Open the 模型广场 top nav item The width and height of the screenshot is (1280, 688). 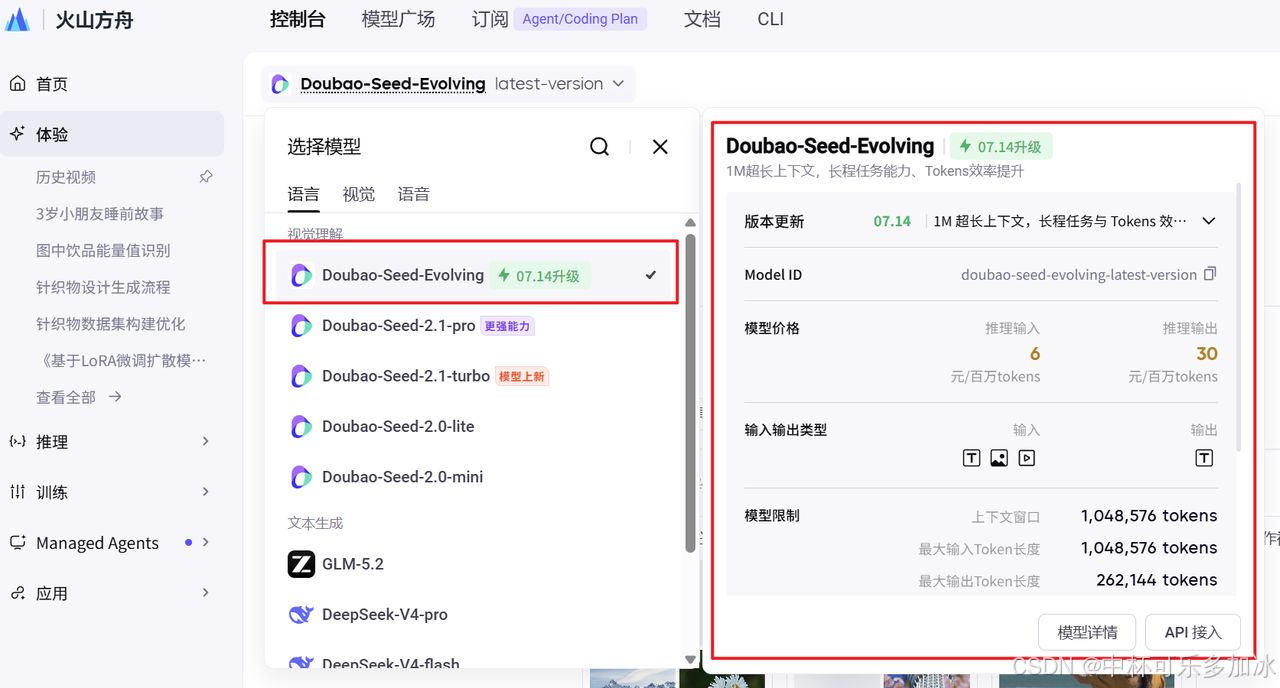399,19
